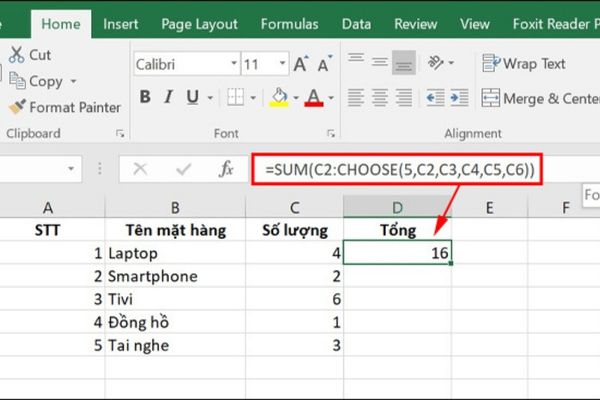Click the Copy icon

(x=17, y=81)
